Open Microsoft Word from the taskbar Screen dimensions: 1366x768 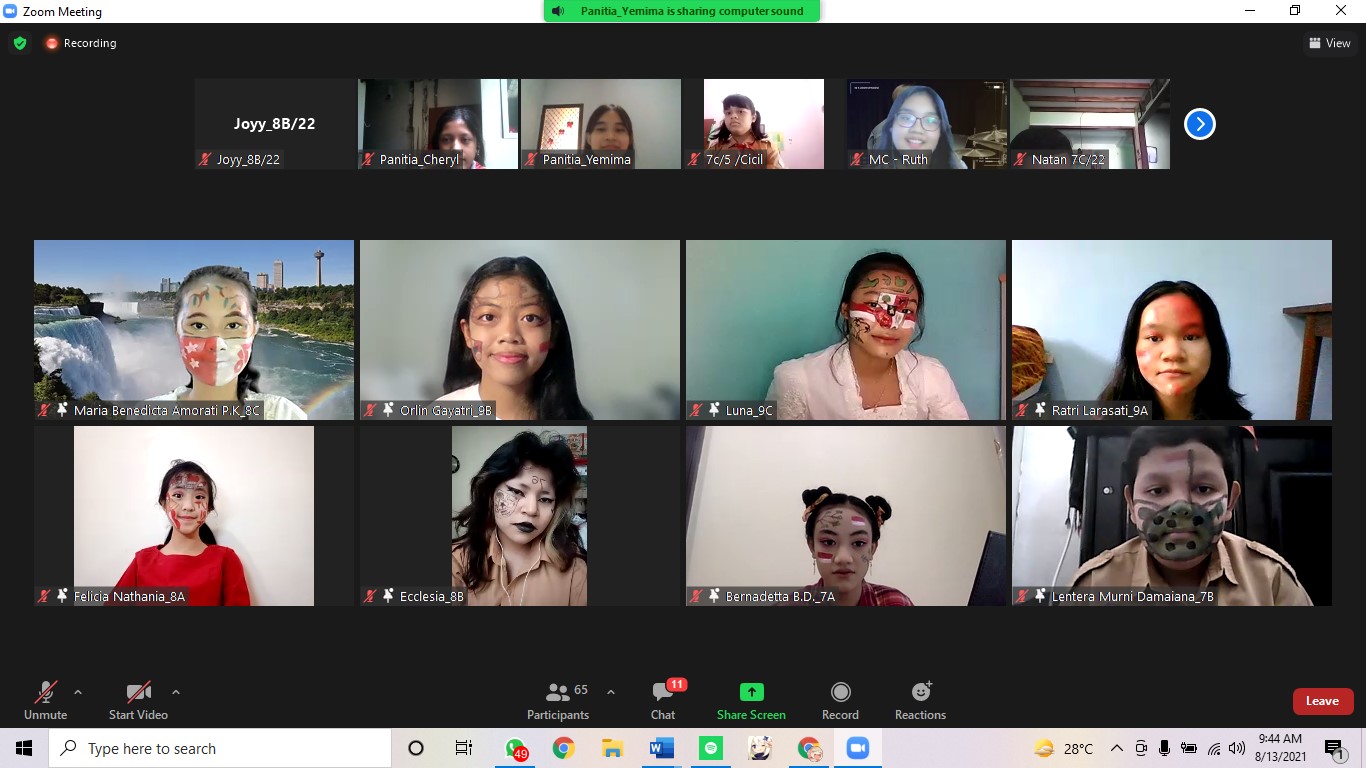[x=662, y=748]
